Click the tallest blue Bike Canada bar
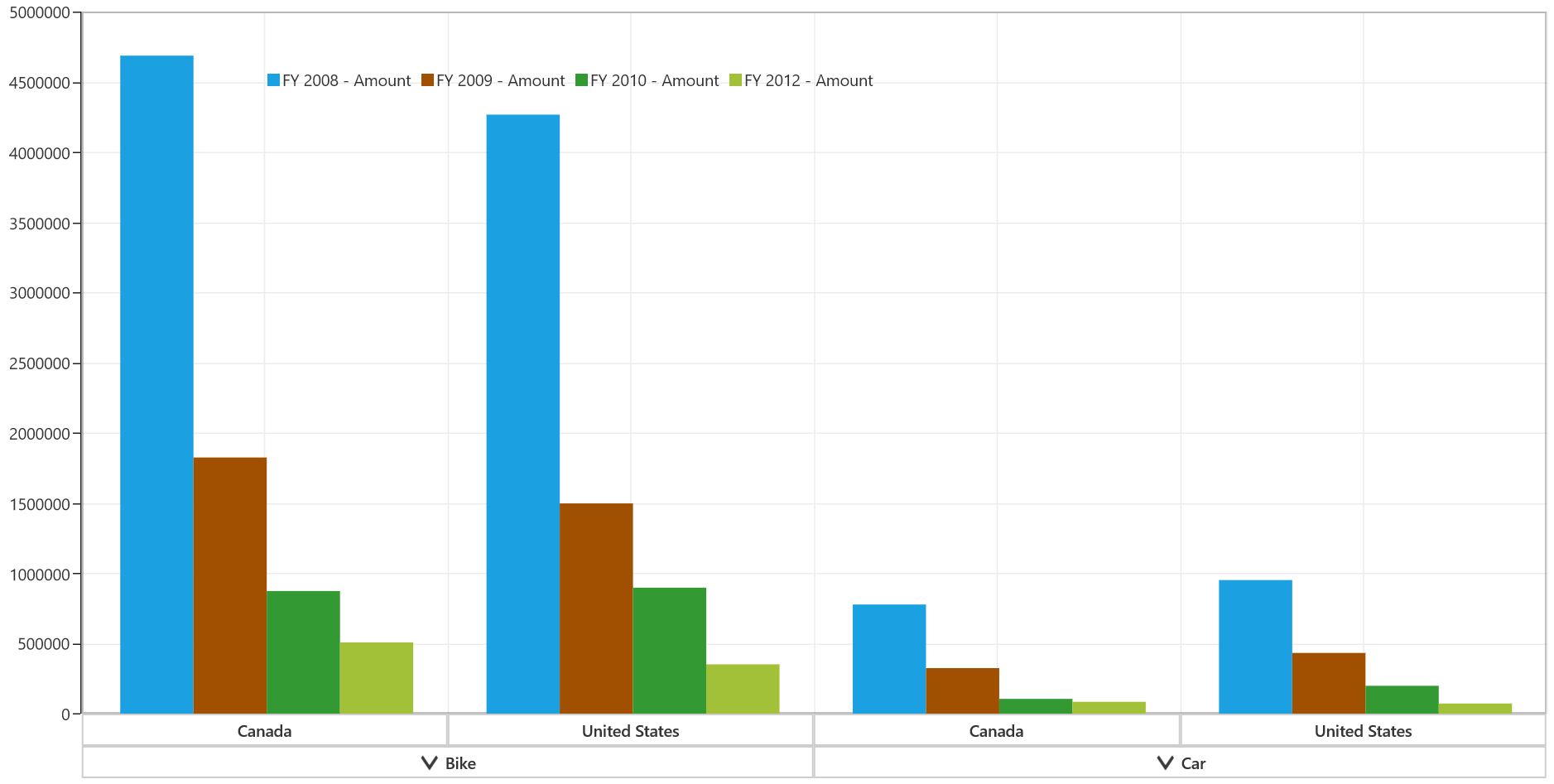This screenshot has height=784, width=1554. click(x=156, y=385)
